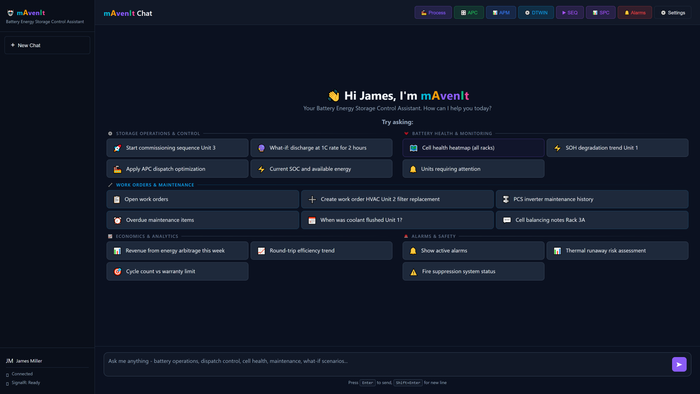
Task: Click lightning icon beside SOH degradation trend
Action: 557,148
